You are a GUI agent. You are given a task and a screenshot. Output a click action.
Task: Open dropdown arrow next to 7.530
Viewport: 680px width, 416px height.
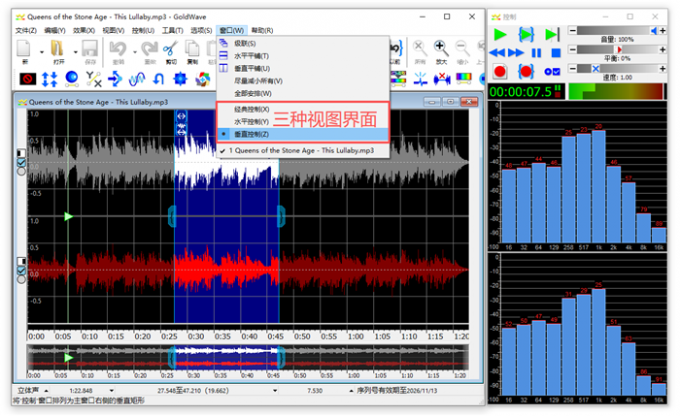351,390
